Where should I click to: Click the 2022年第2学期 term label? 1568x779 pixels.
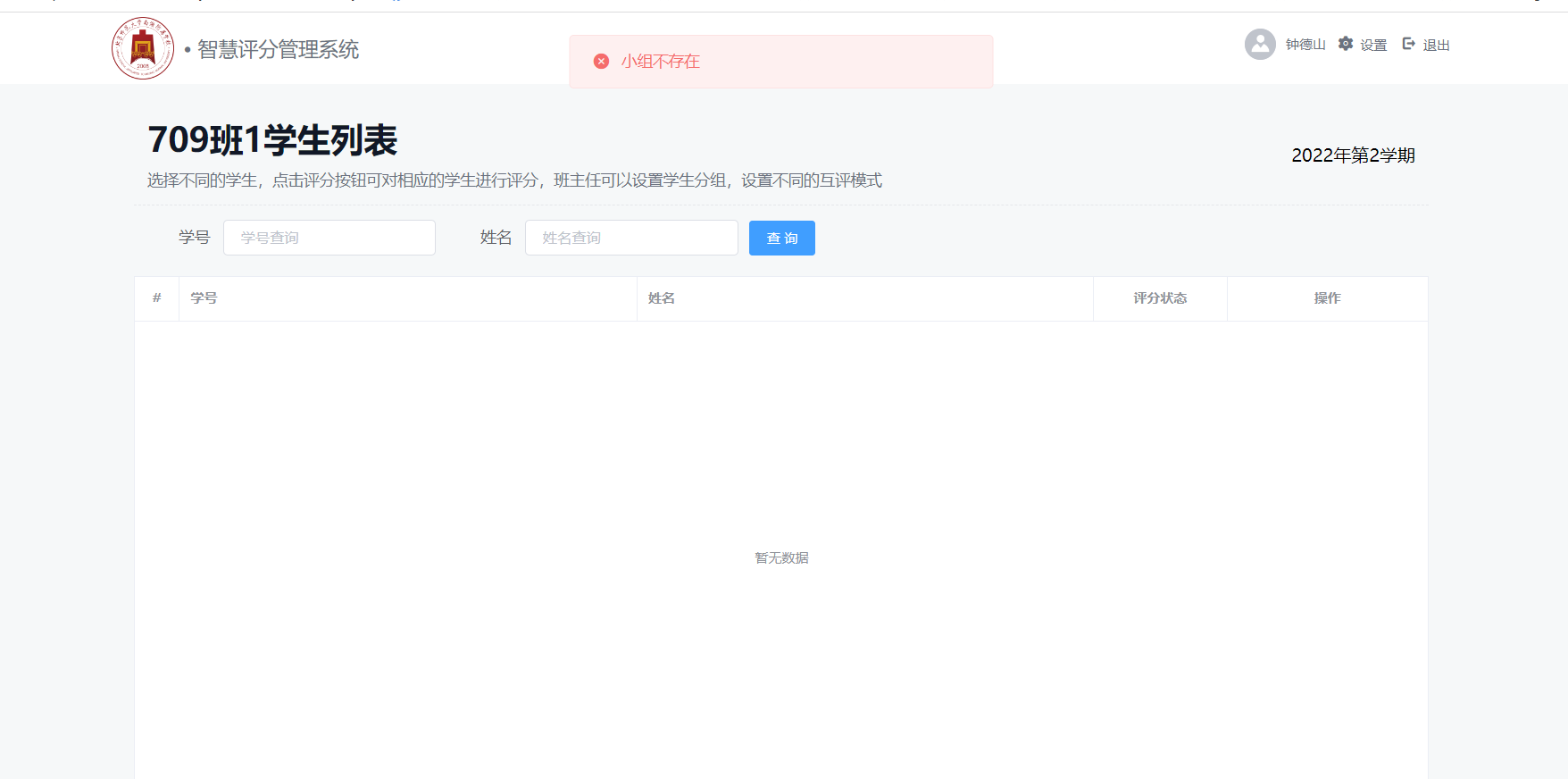click(1353, 155)
